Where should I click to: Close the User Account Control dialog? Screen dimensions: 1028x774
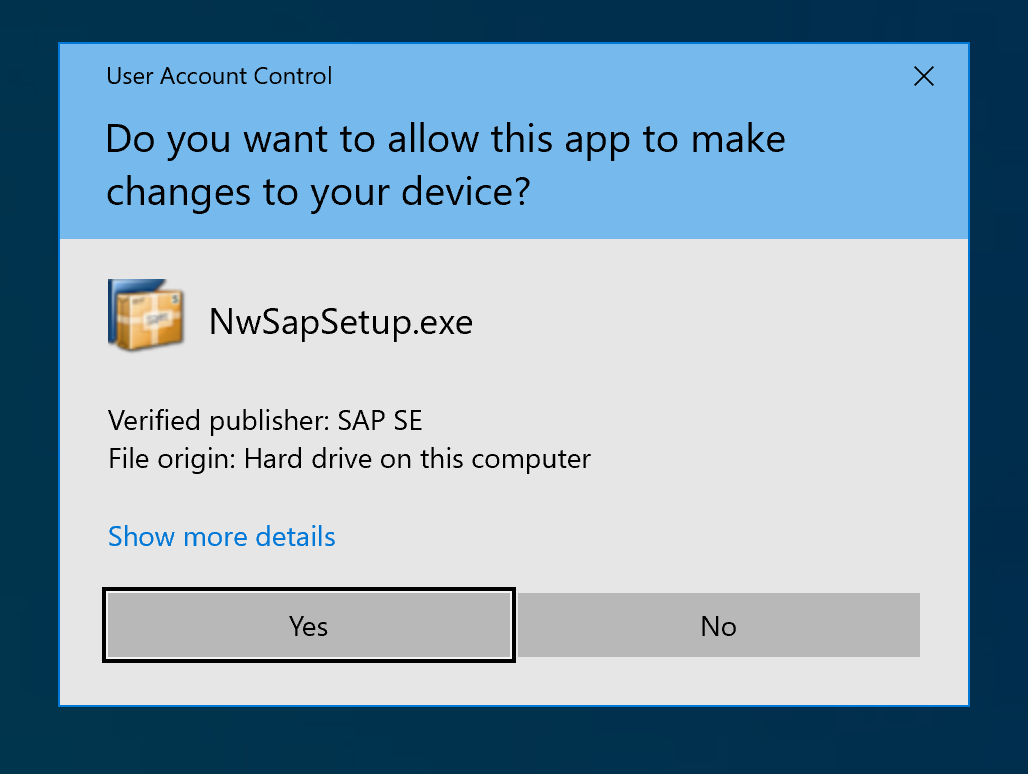tap(923, 76)
